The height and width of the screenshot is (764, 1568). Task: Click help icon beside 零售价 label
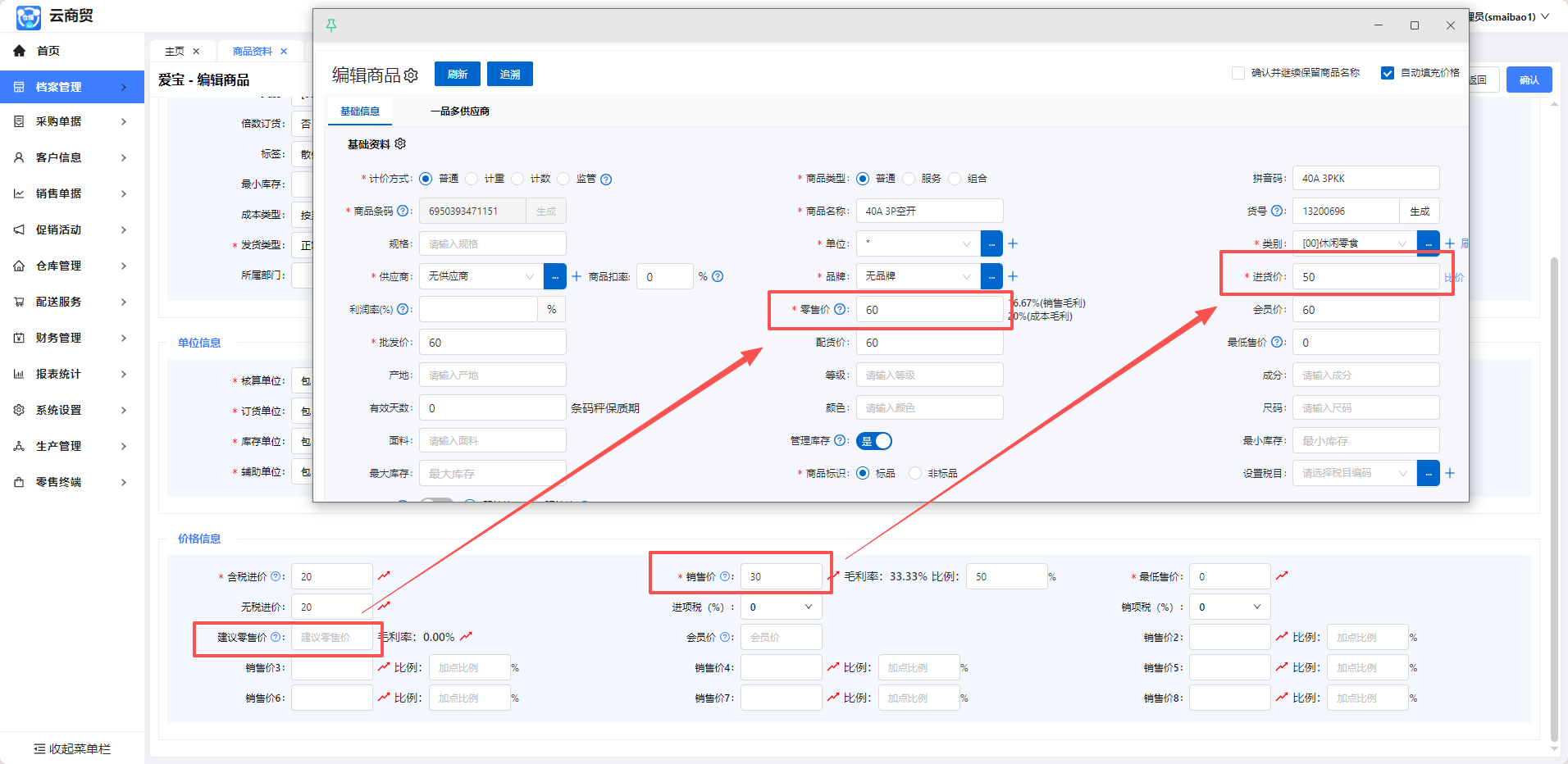pyautogui.click(x=840, y=309)
